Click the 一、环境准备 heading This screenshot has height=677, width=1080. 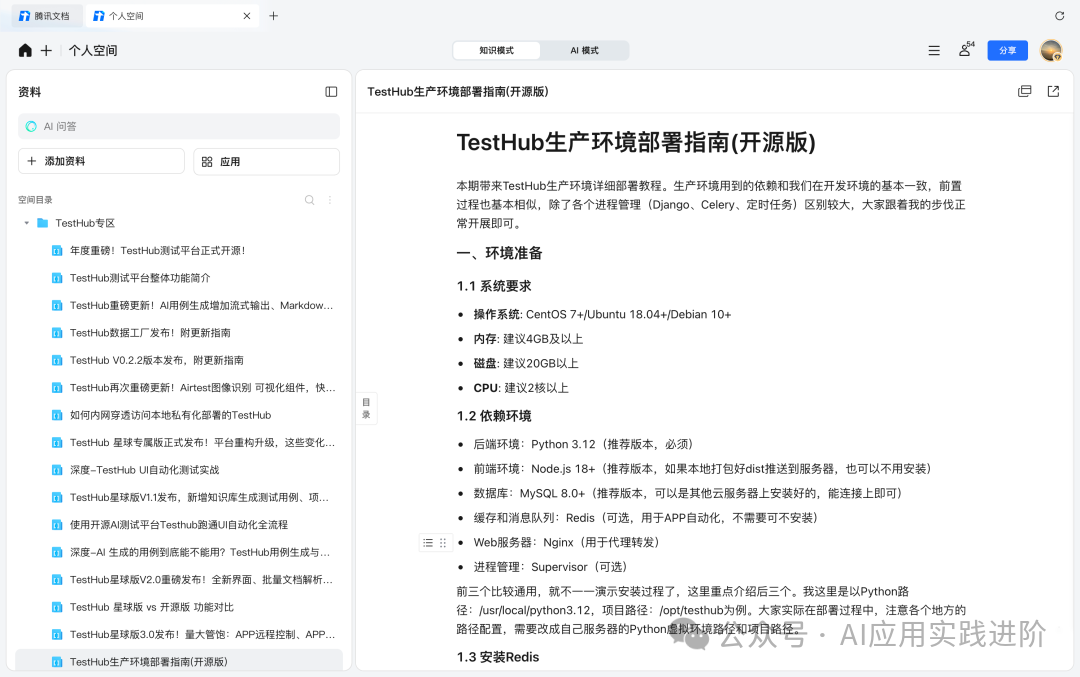click(499, 253)
